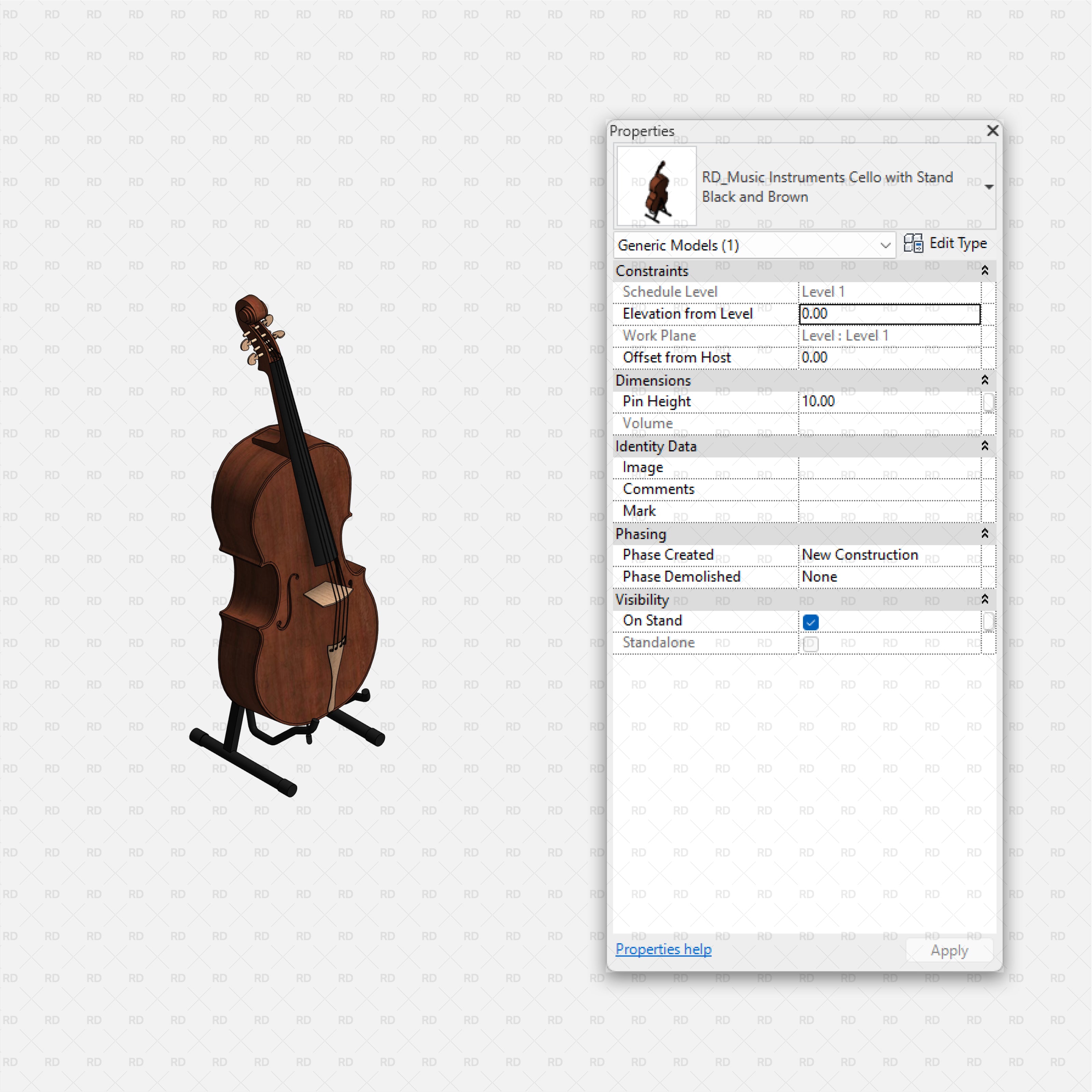
Task: Click the Apply button
Action: click(x=949, y=950)
